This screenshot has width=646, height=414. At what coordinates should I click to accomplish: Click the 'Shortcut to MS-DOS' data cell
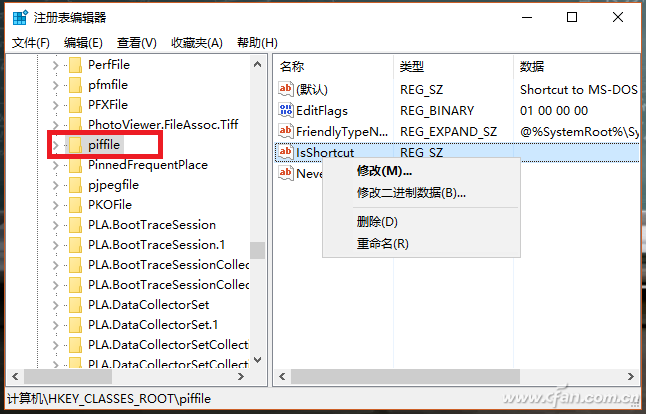tap(579, 89)
